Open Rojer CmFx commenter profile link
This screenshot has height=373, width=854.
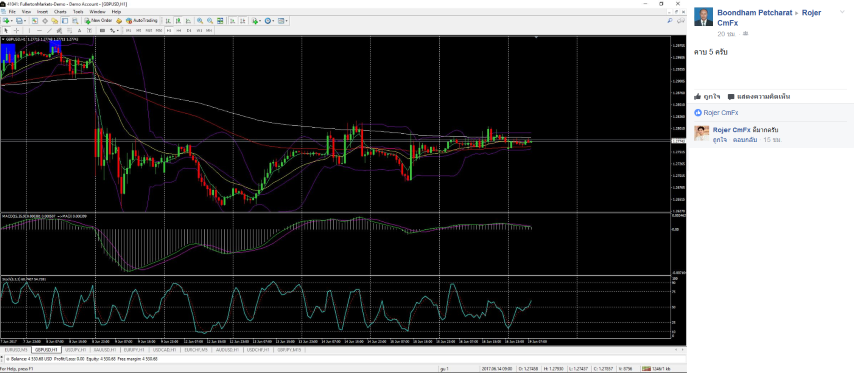731,130
